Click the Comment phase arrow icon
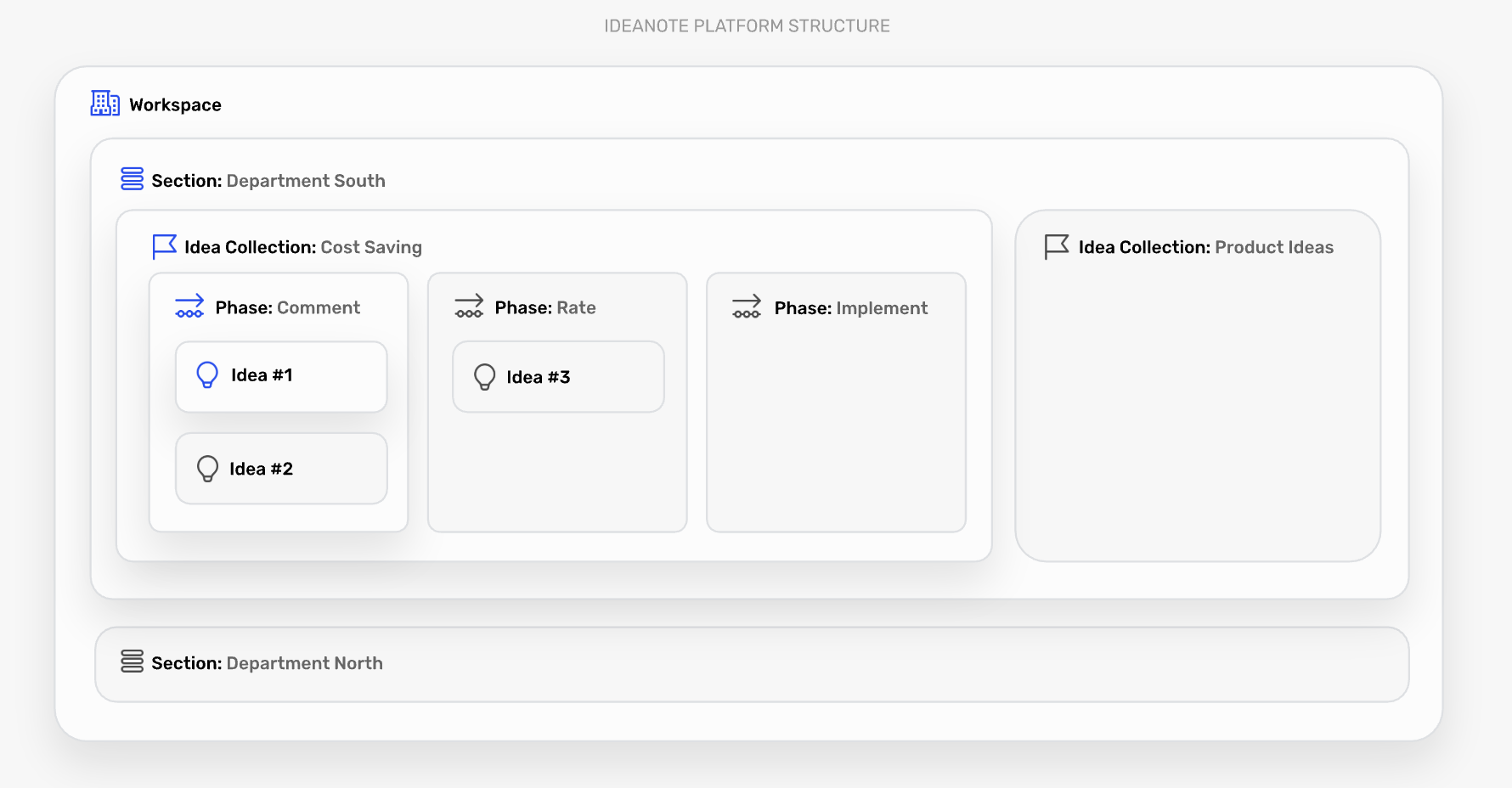Image resolution: width=1512 pixels, height=788 pixels. (x=189, y=306)
